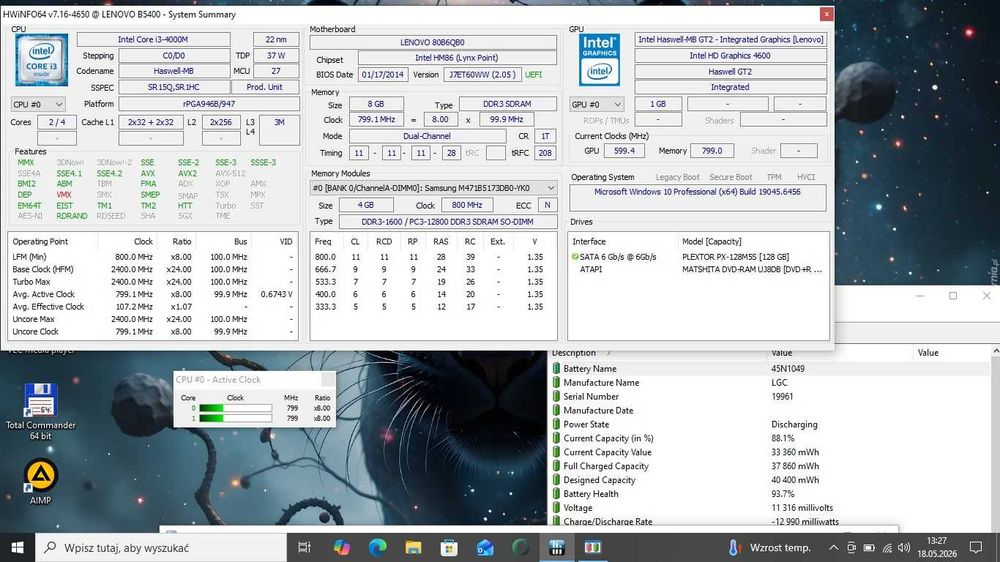This screenshot has width=1000, height=562.
Task: Click the Intel Core i3 CPU logo
Action: coord(41,61)
